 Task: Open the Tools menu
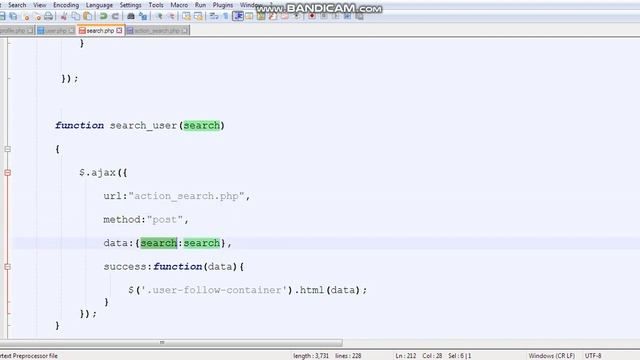click(x=156, y=5)
